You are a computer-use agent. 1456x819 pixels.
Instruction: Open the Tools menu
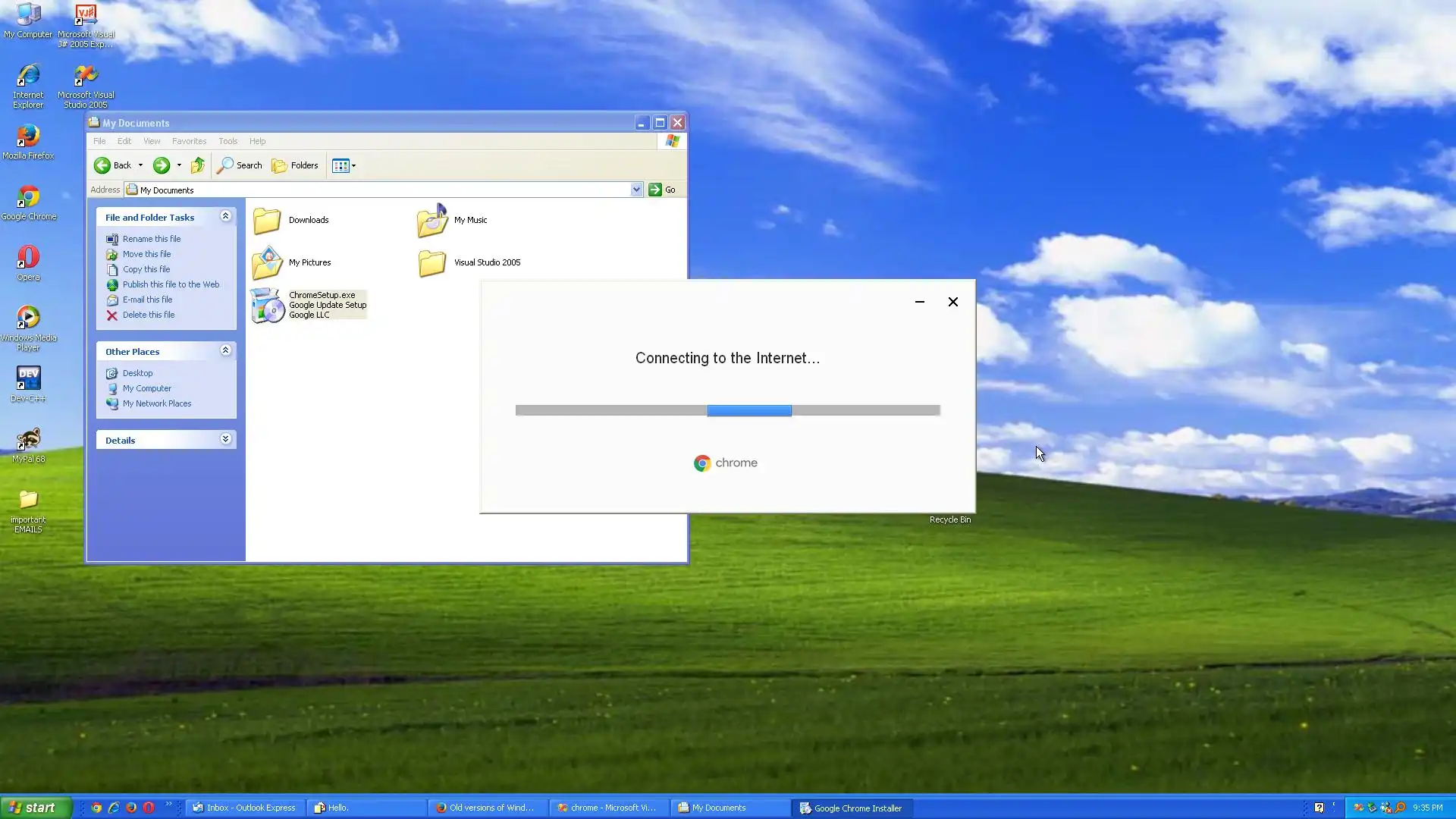tap(227, 141)
